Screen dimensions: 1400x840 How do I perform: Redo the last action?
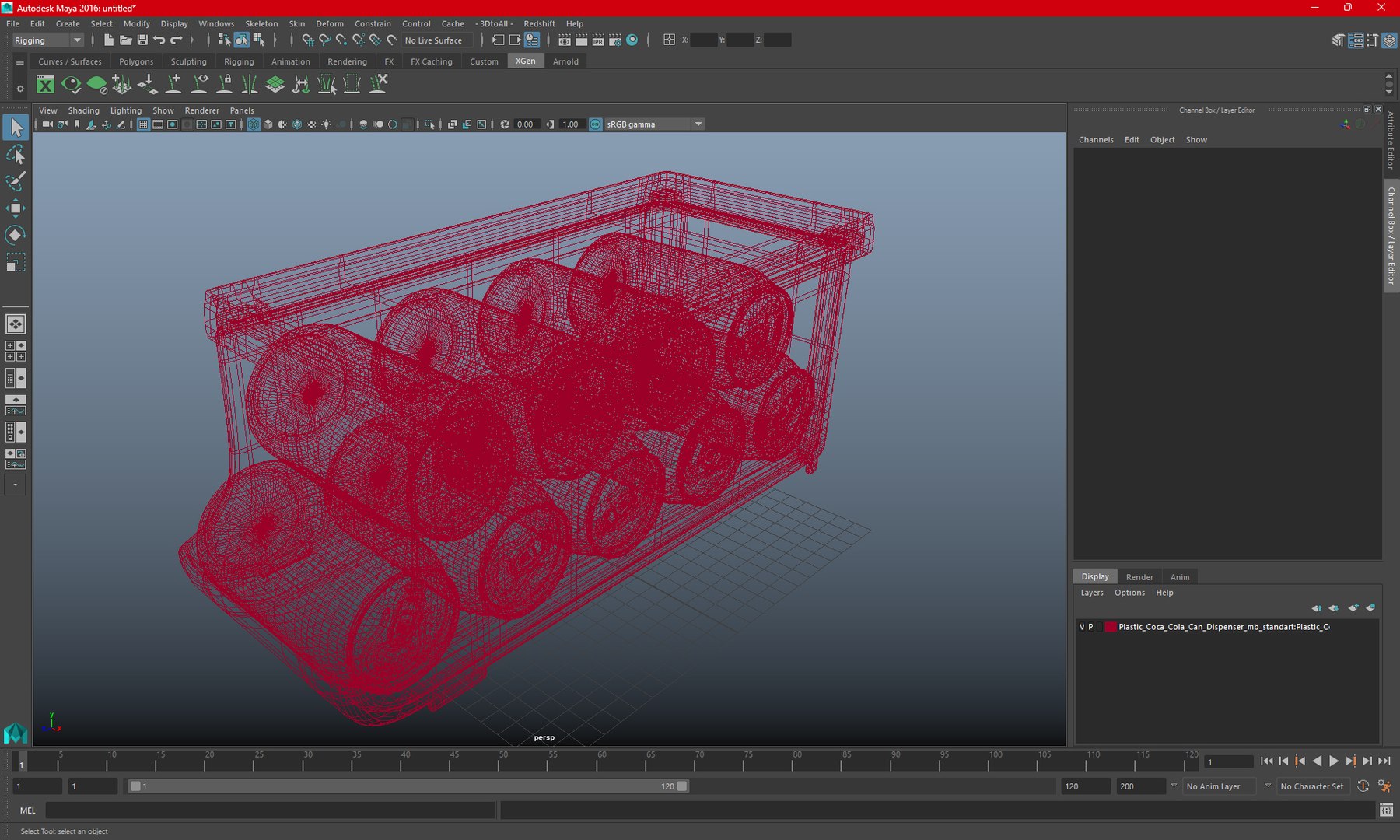point(177,40)
